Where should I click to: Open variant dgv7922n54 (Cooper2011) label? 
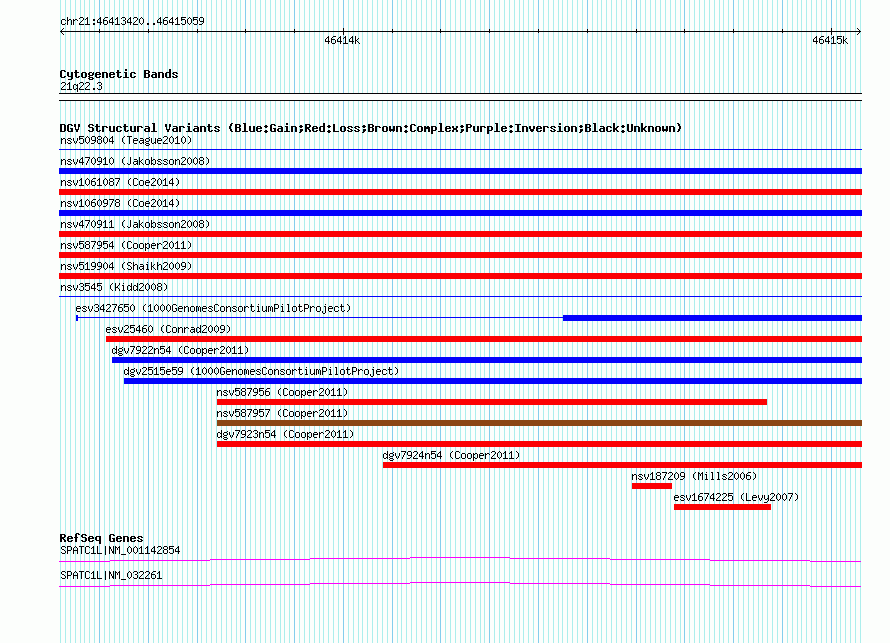[x=180, y=350]
